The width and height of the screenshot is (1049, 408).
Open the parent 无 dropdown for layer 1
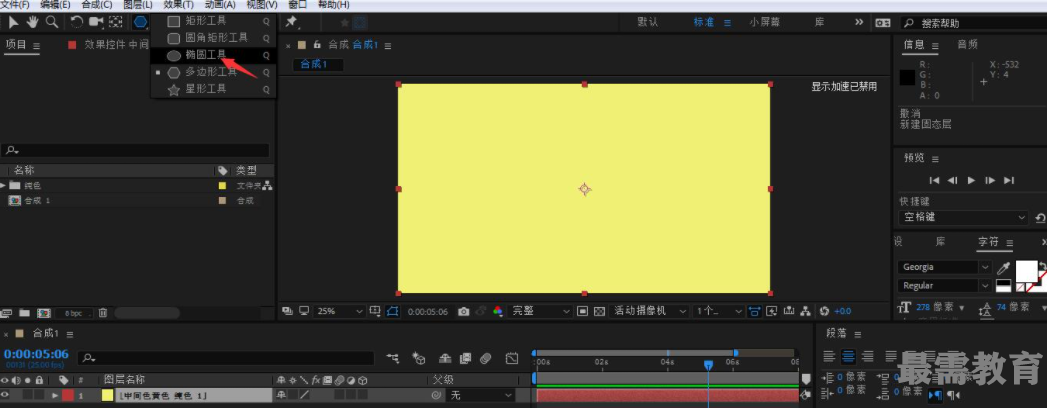[x=480, y=395]
